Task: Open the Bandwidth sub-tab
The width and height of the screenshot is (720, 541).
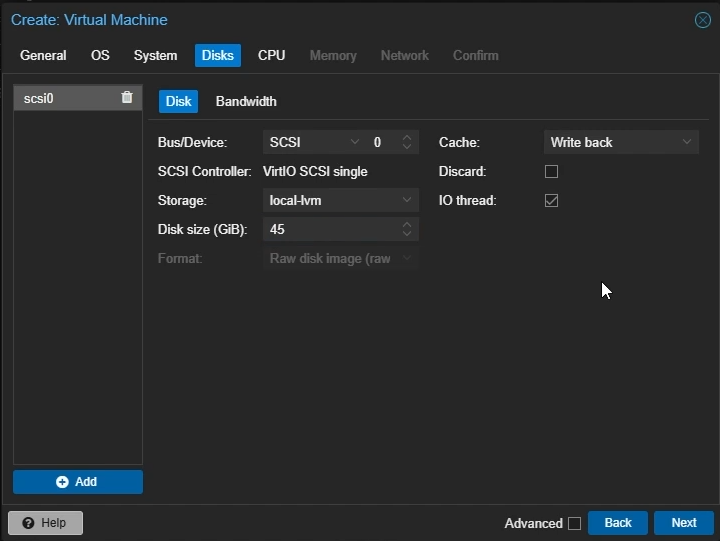Action: (x=246, y=102)
